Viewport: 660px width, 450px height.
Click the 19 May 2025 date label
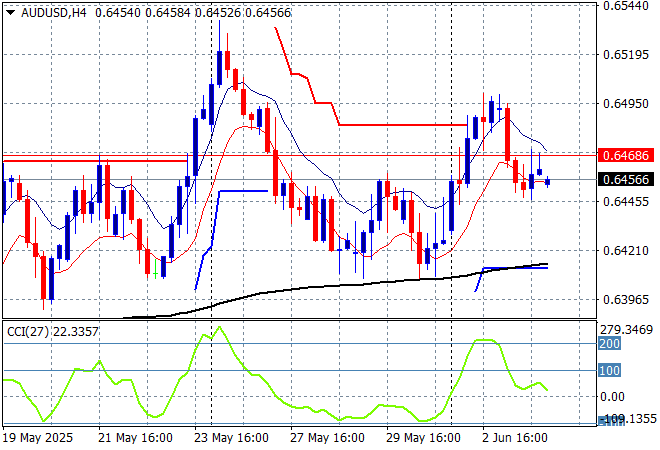[x=40, y=438]
